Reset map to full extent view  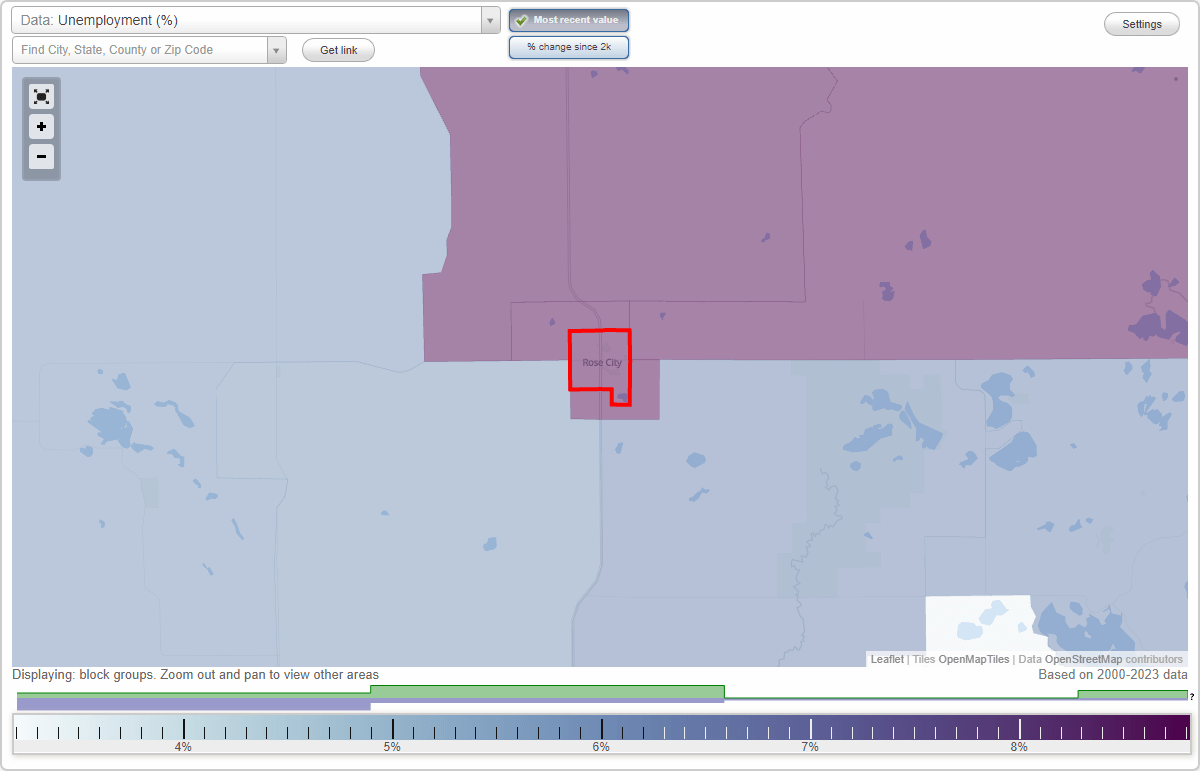click(41, 96)
